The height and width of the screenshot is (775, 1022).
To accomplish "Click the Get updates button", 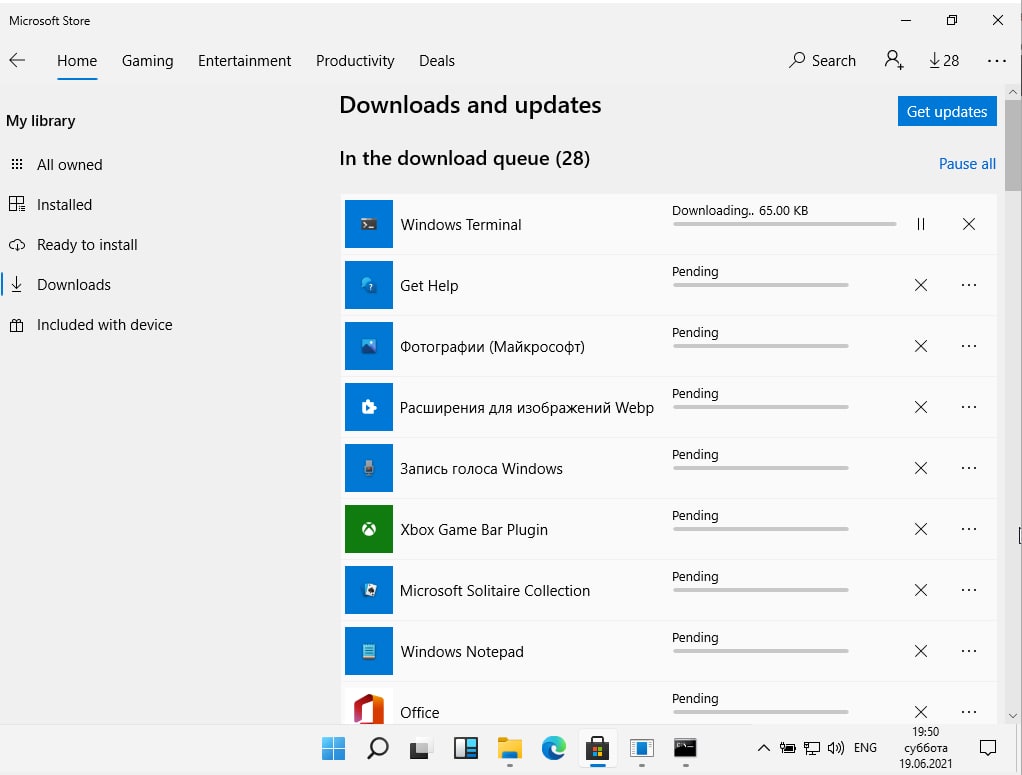I will 947,111.
